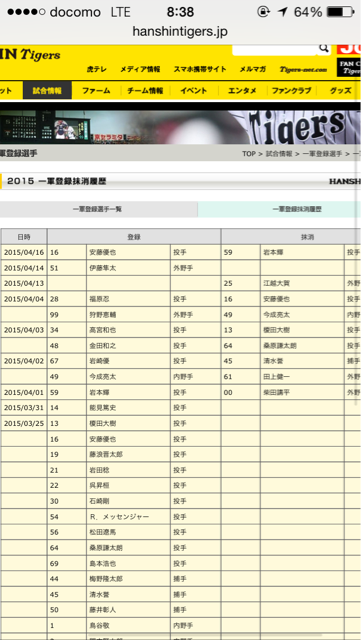Tap the hanshintigers.jp address bar
This screenshot has width=361, height=640.
180,31
